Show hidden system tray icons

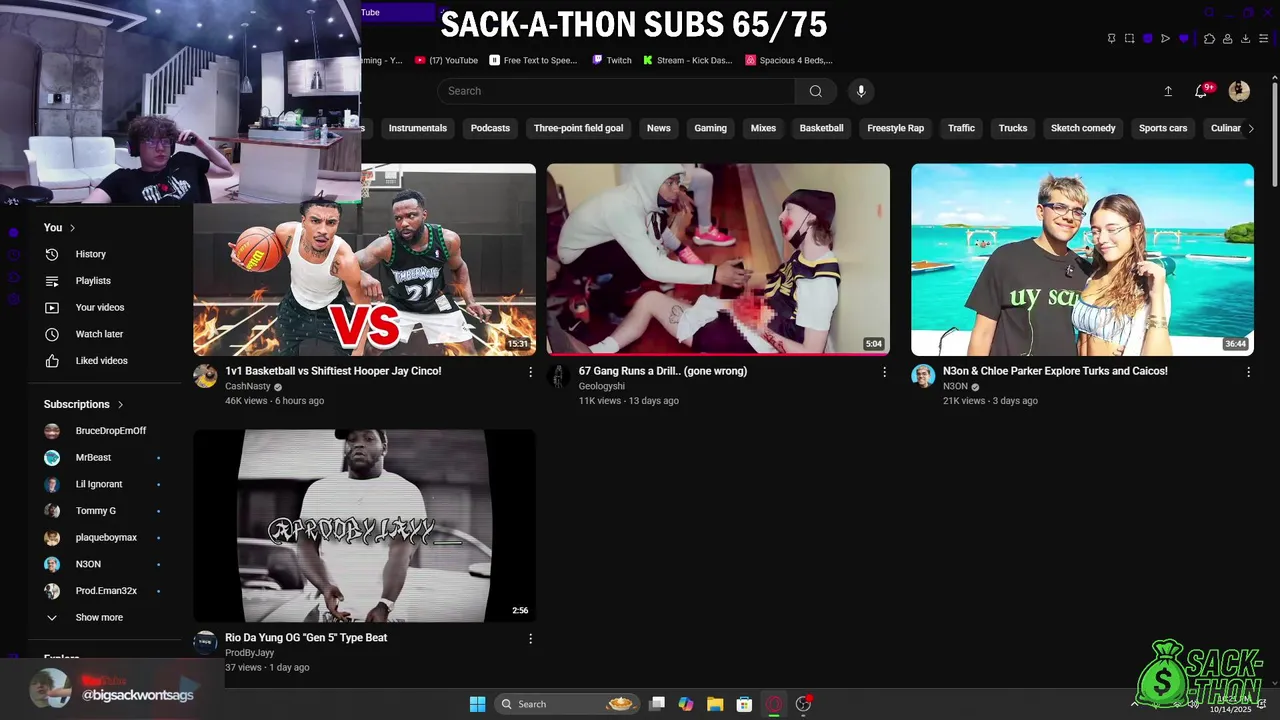click(1134, 704)
